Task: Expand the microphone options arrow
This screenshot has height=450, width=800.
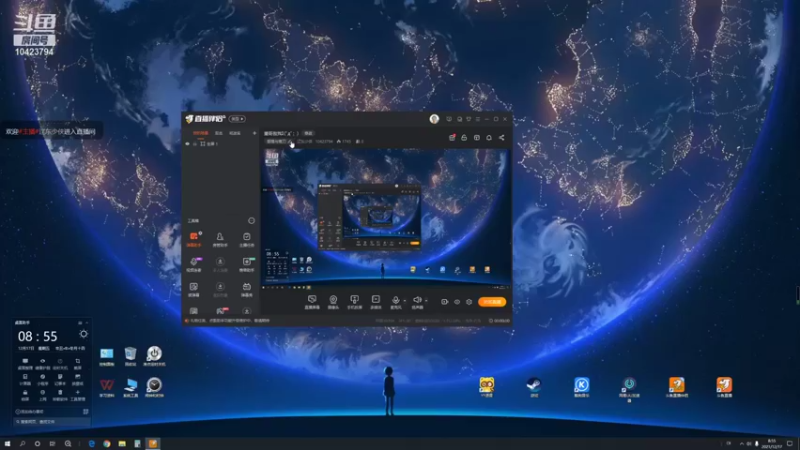Action: [x=405, y=301]
